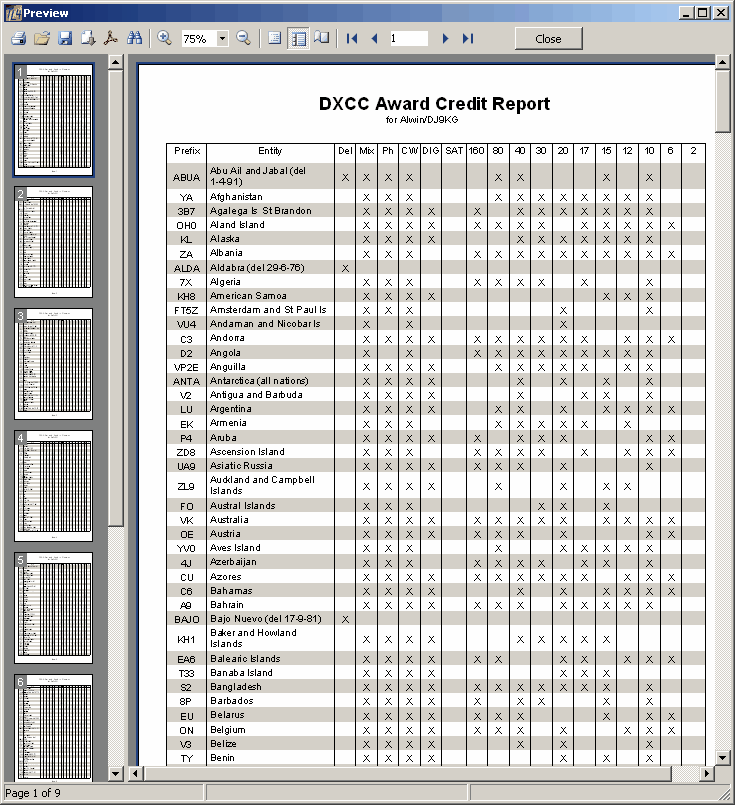735x805 pixels.
Task: Click the page number input field
Action: point(409,39)
